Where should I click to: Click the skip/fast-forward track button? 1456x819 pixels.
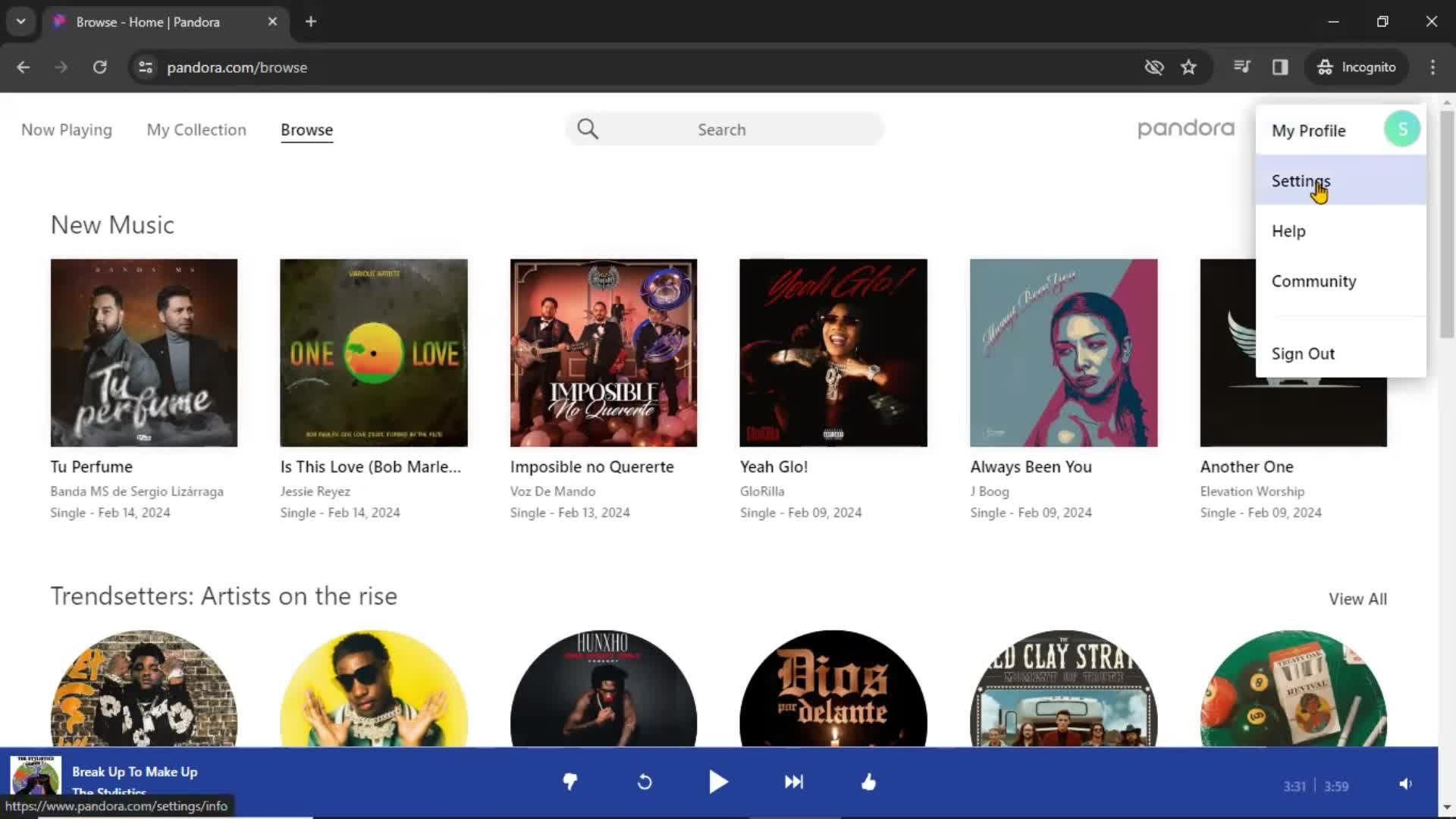click(x=793, y=782)
